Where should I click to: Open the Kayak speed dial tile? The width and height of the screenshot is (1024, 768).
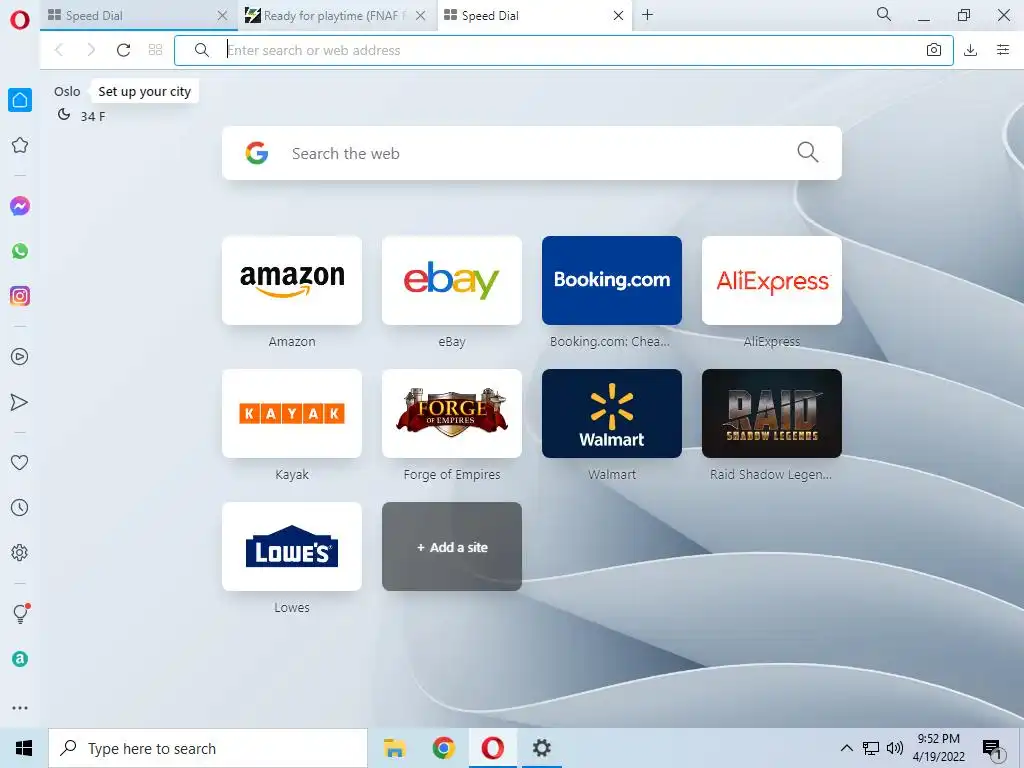click(292, 413)
